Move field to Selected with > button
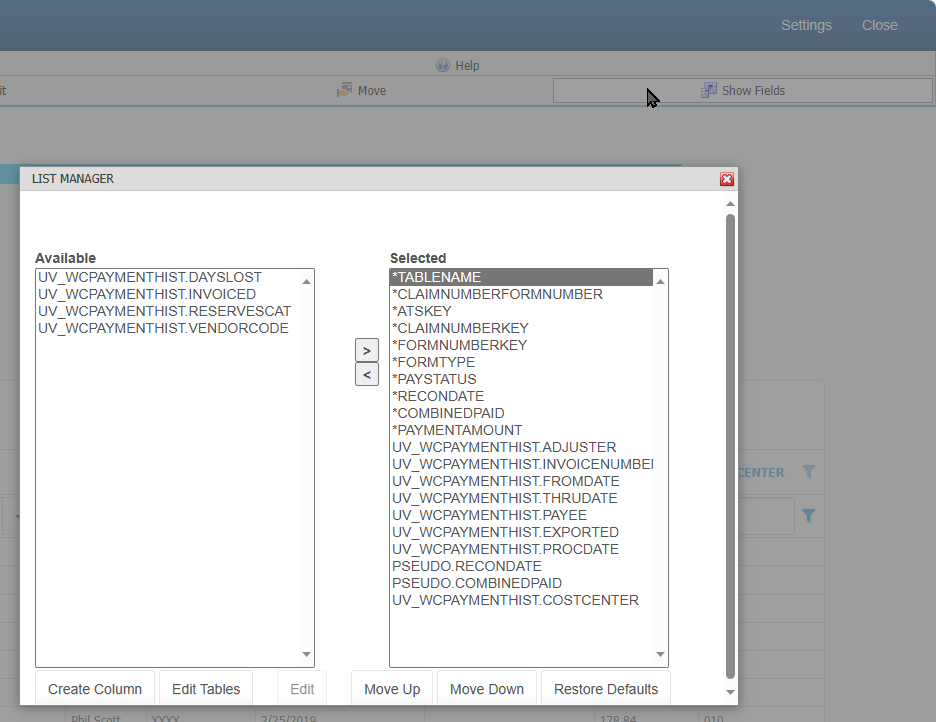The width and height of the screenshot is (936, 722). pyautogui.click(x=367, y=351)
